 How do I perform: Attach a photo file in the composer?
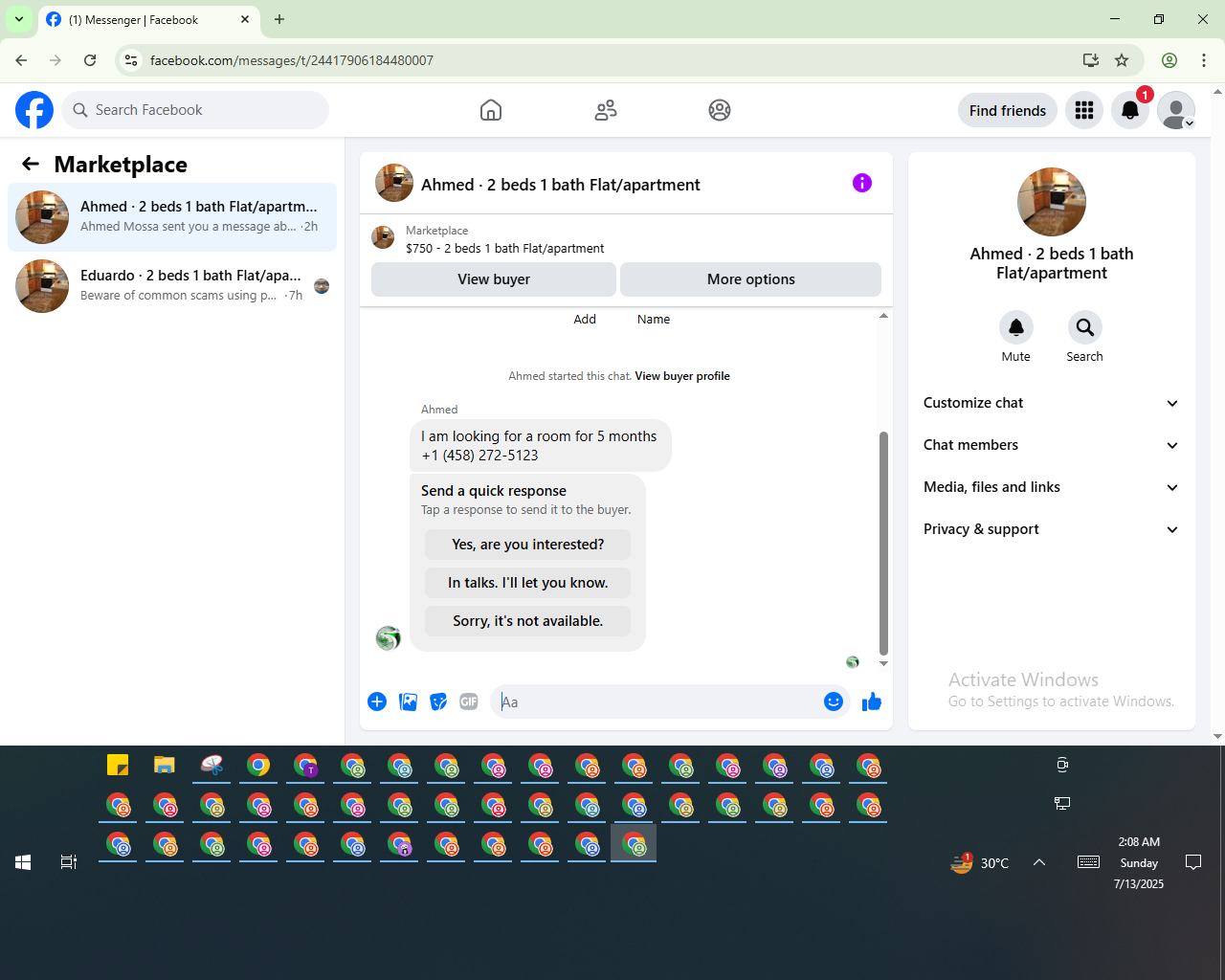point(408,702)
